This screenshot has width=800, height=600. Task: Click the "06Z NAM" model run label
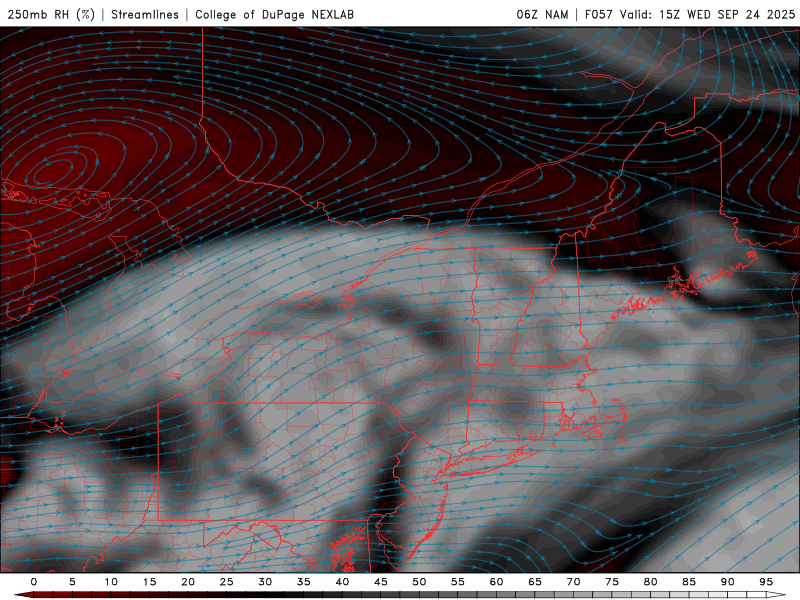click(x=542, y=14)
